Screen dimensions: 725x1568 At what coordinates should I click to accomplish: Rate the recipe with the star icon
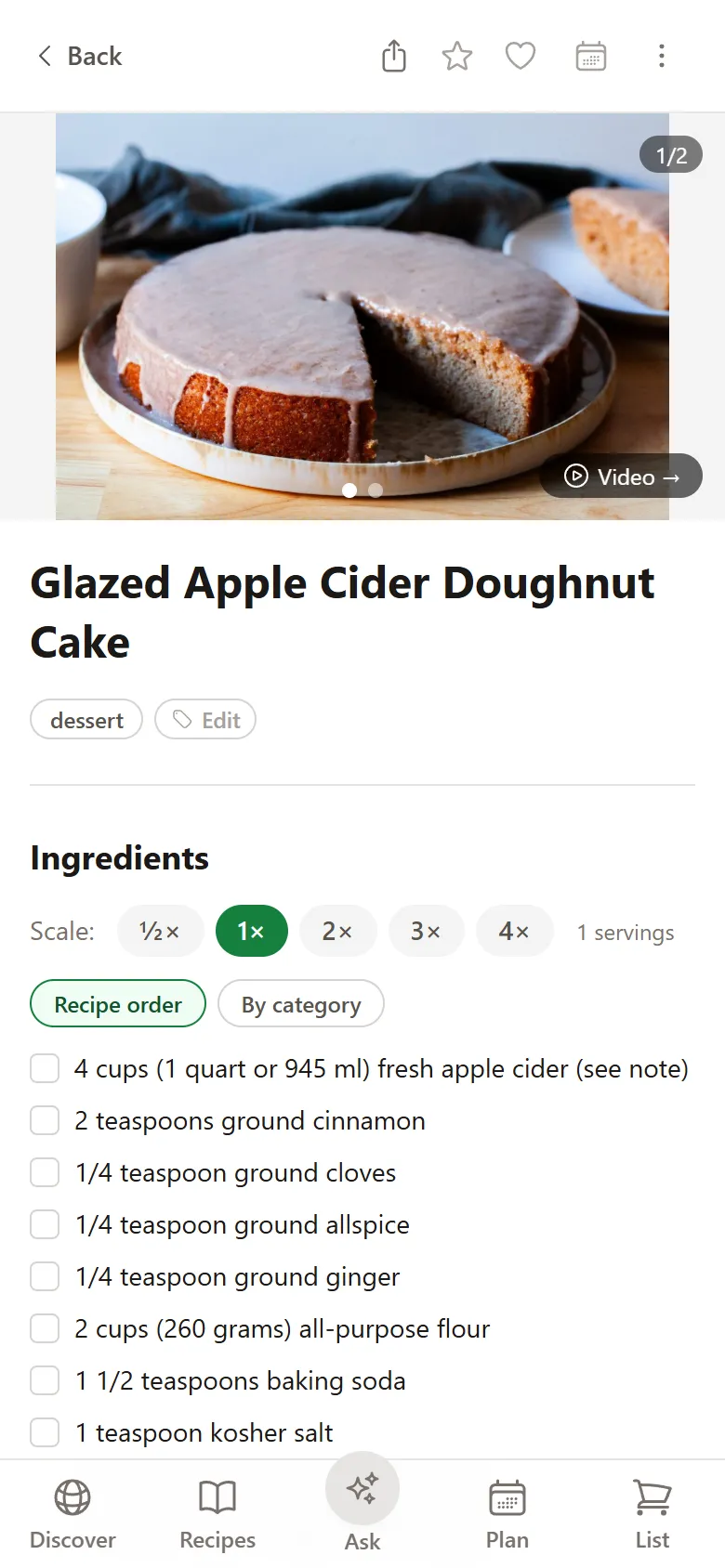(456, 56)
